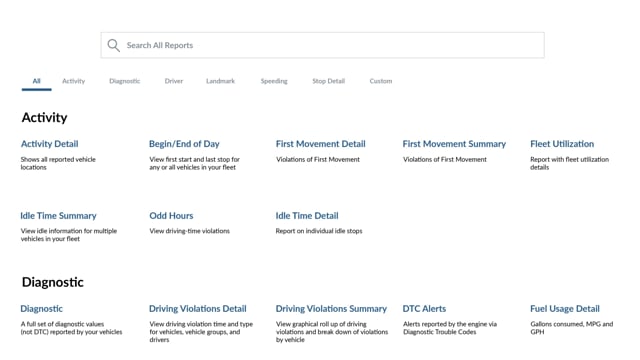Open Driving Violations Detail report
Image resolution: width=640 pixels, height=360 pixels.
tap(198, 309)
